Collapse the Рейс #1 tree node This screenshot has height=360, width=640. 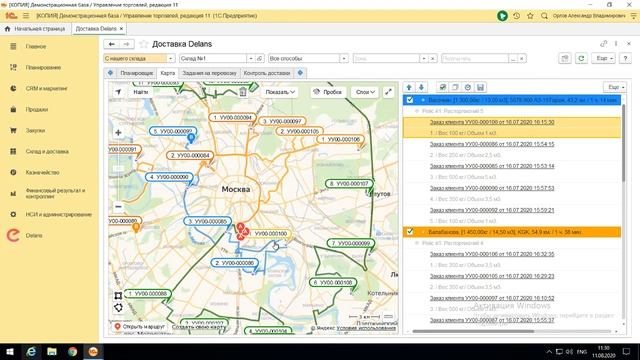click(417, 111)
